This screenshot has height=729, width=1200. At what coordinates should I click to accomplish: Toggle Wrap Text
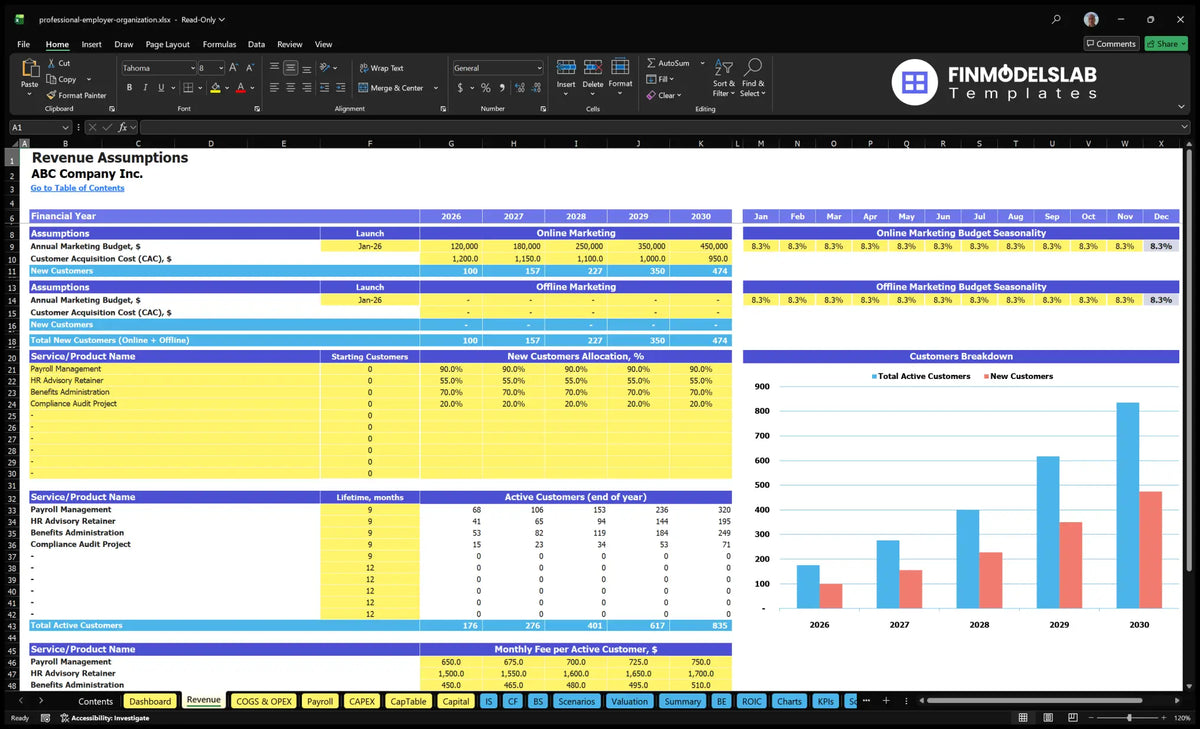[381, 68]
